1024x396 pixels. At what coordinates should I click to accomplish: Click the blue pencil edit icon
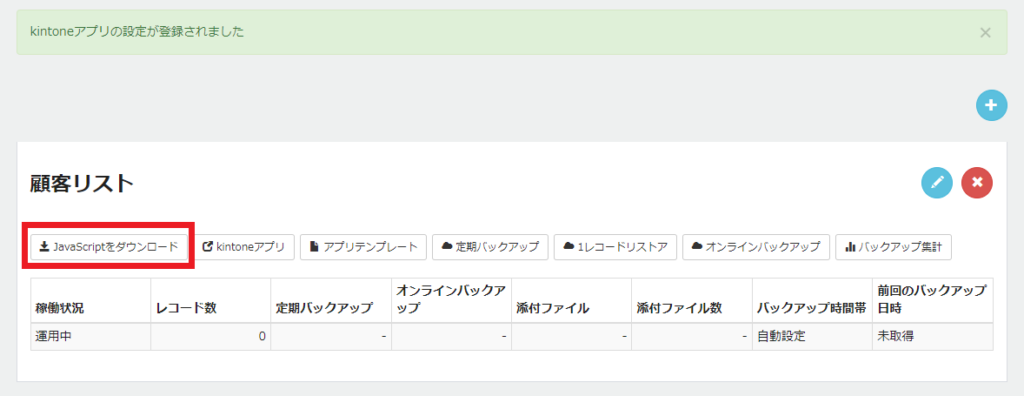[937, 182]
